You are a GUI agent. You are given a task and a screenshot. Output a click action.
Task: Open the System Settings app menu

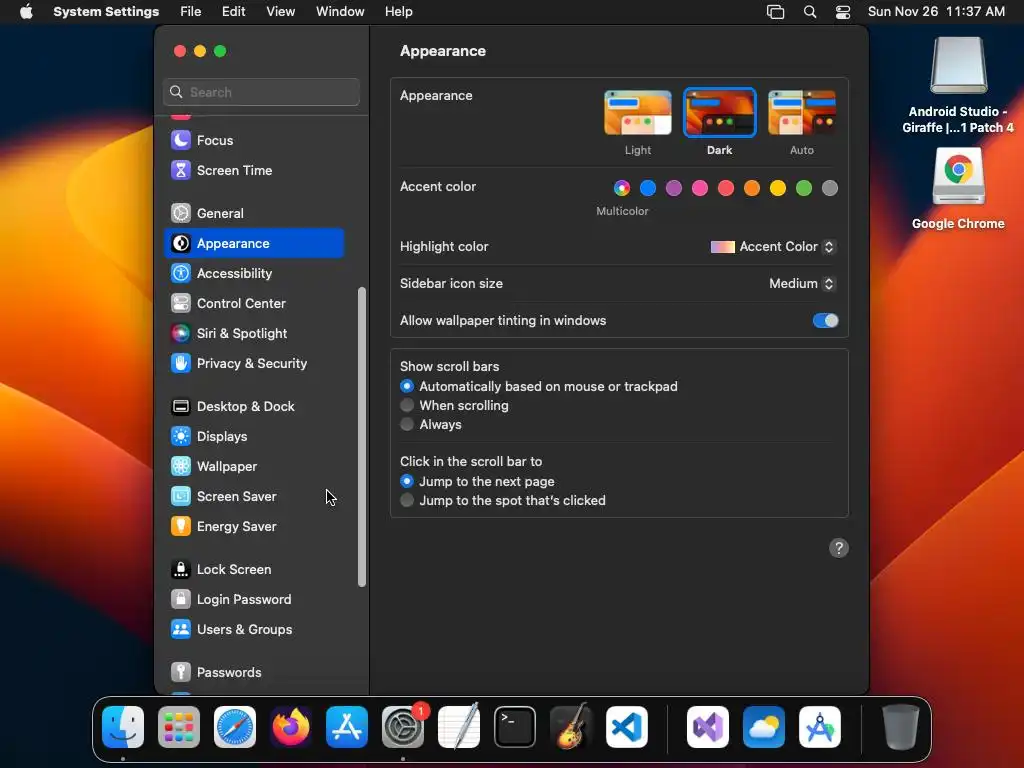[106, 12]
